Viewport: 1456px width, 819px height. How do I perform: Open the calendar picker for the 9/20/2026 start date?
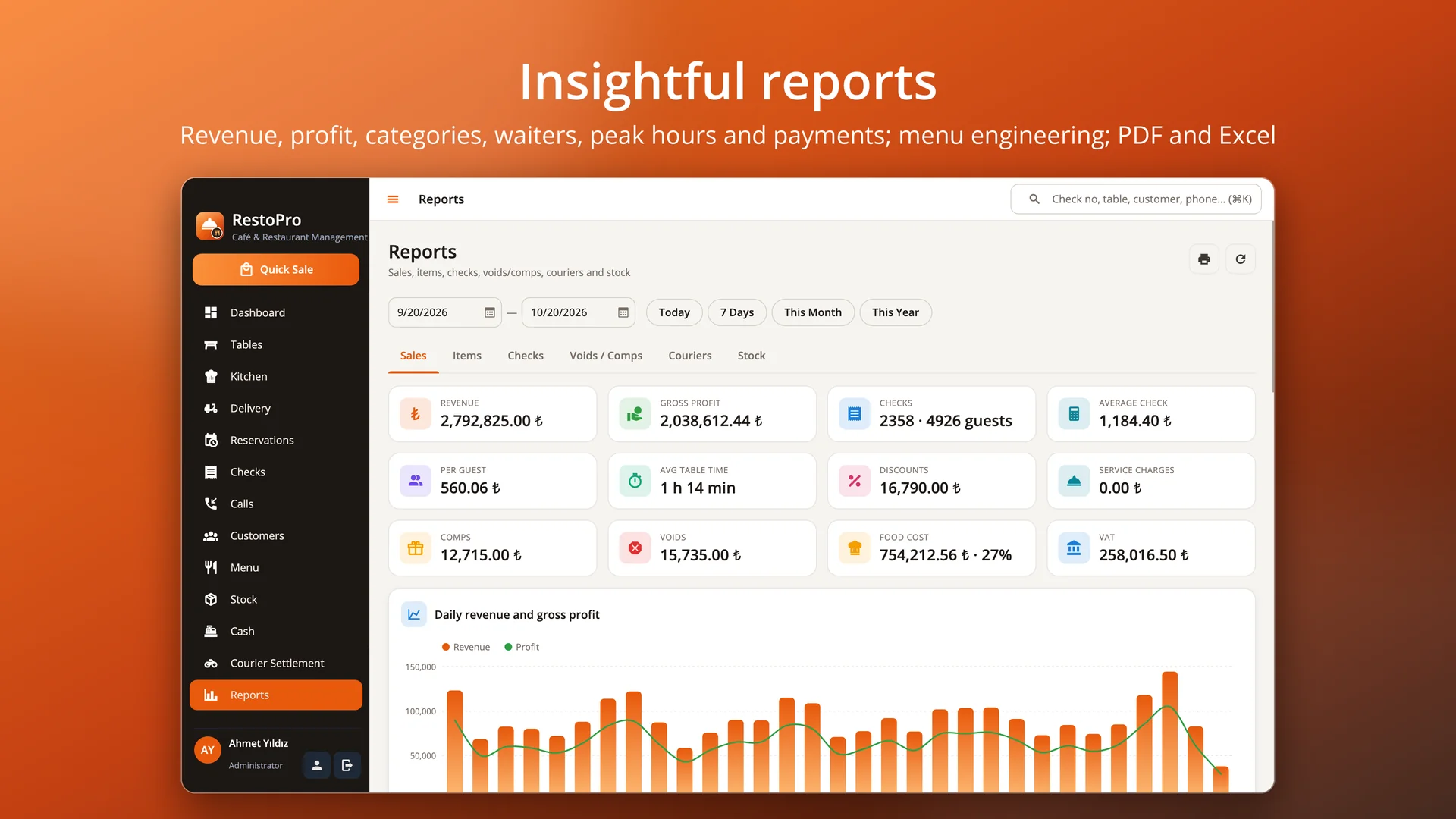pos(490,312)
